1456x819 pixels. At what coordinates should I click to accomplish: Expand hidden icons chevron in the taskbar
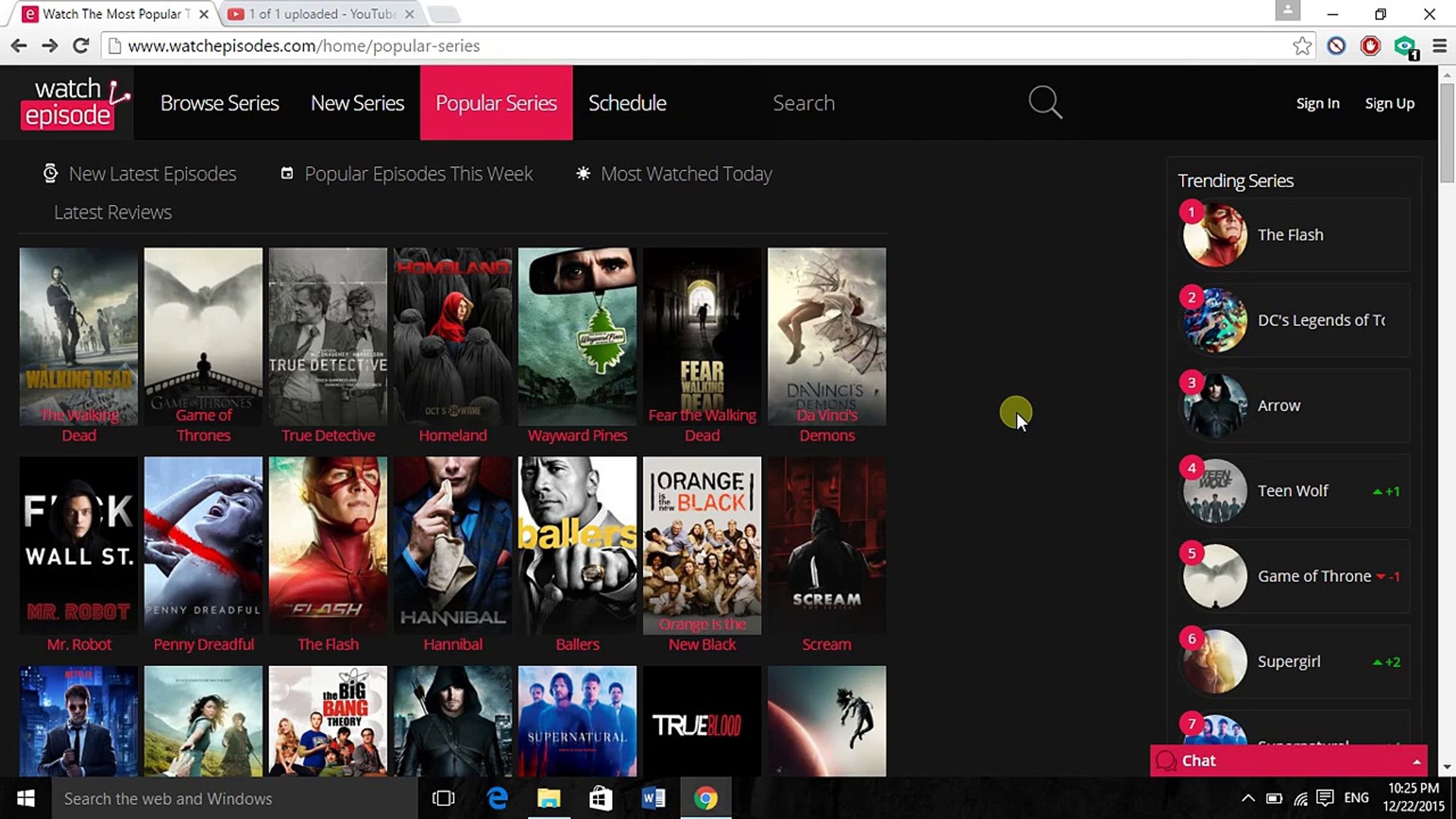point(1247,798)
